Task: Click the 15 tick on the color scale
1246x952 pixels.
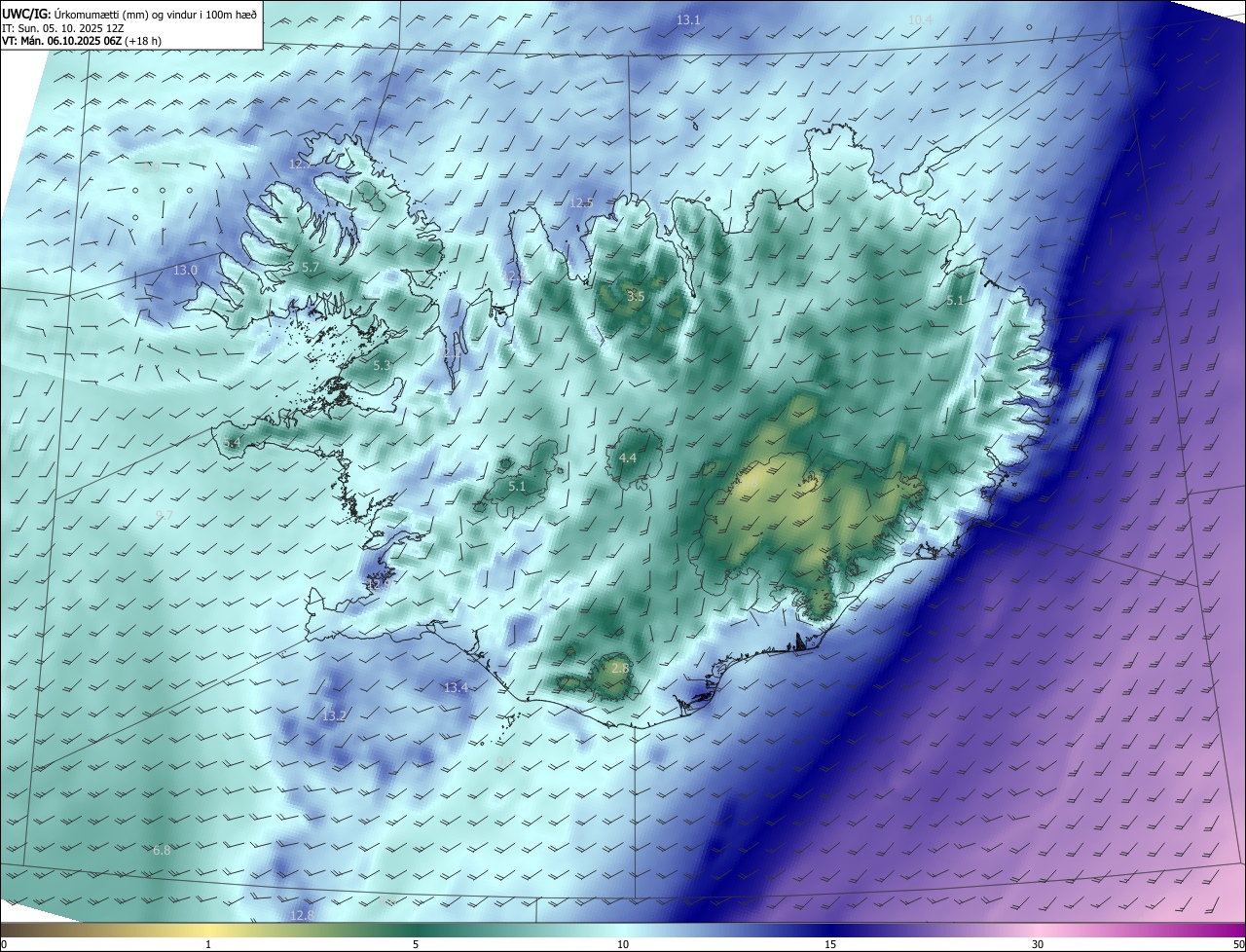Action: pyautogui.click(x=830, y=944)
